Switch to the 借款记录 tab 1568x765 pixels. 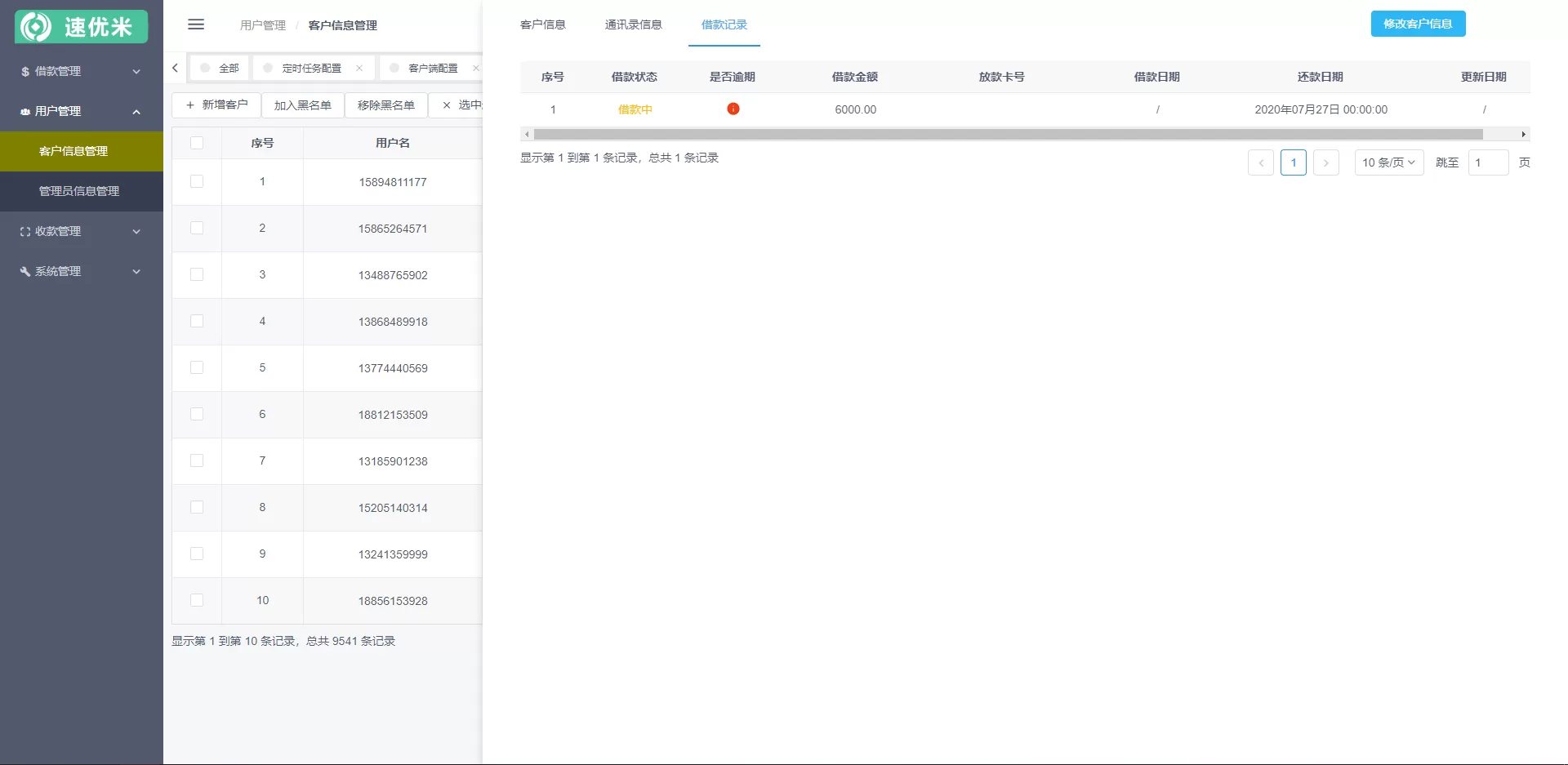pyautogui.click(x=724, y=24)
